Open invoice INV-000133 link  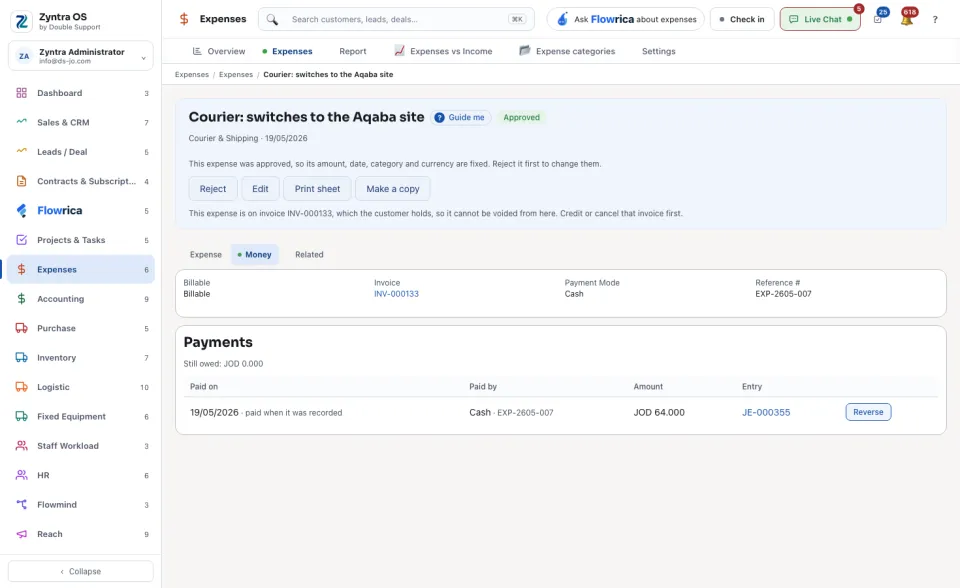click(396, 294)
